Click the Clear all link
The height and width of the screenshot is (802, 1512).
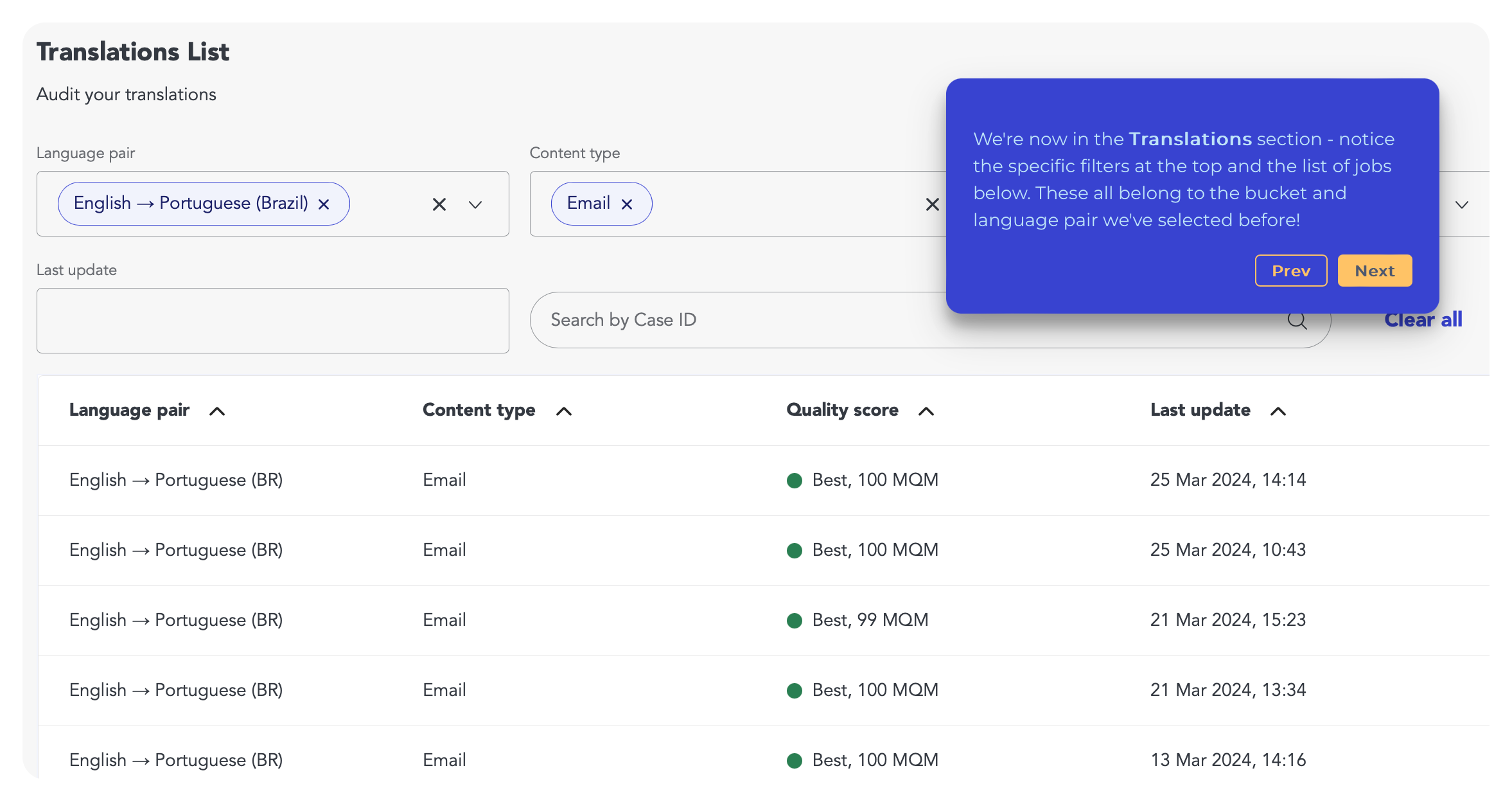[1423, 320]
